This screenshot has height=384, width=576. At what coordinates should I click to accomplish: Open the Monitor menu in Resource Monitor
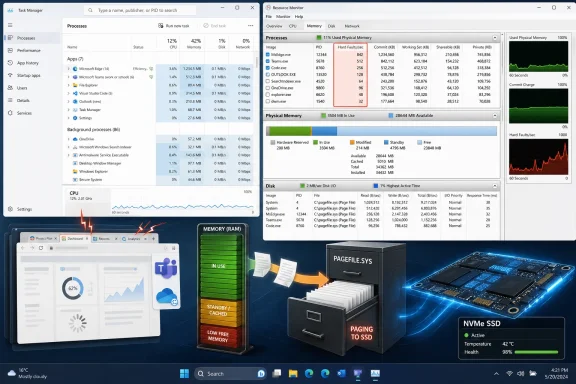click(x=283, y=17)
